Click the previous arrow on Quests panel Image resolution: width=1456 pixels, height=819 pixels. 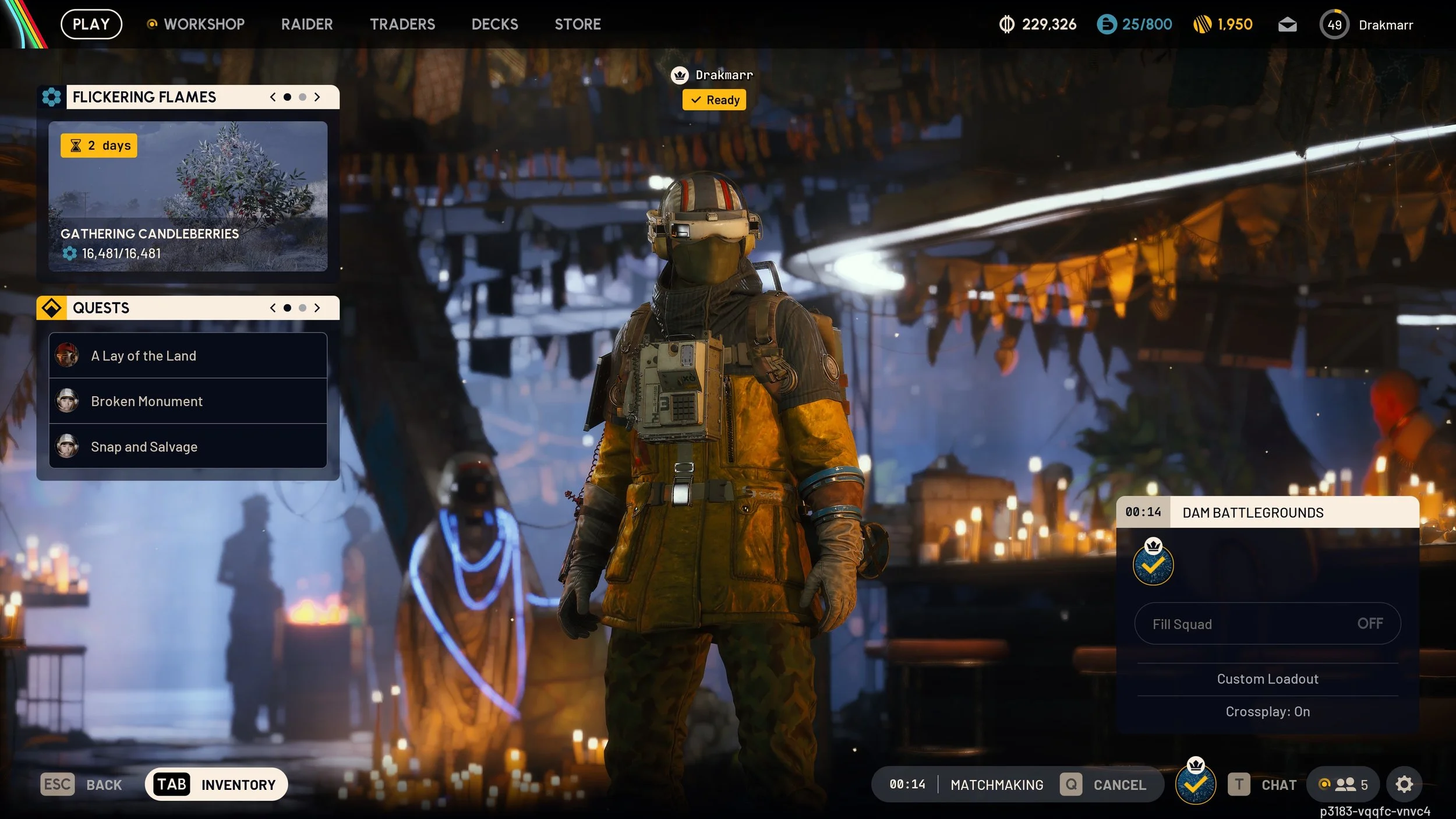coord(273,308)
